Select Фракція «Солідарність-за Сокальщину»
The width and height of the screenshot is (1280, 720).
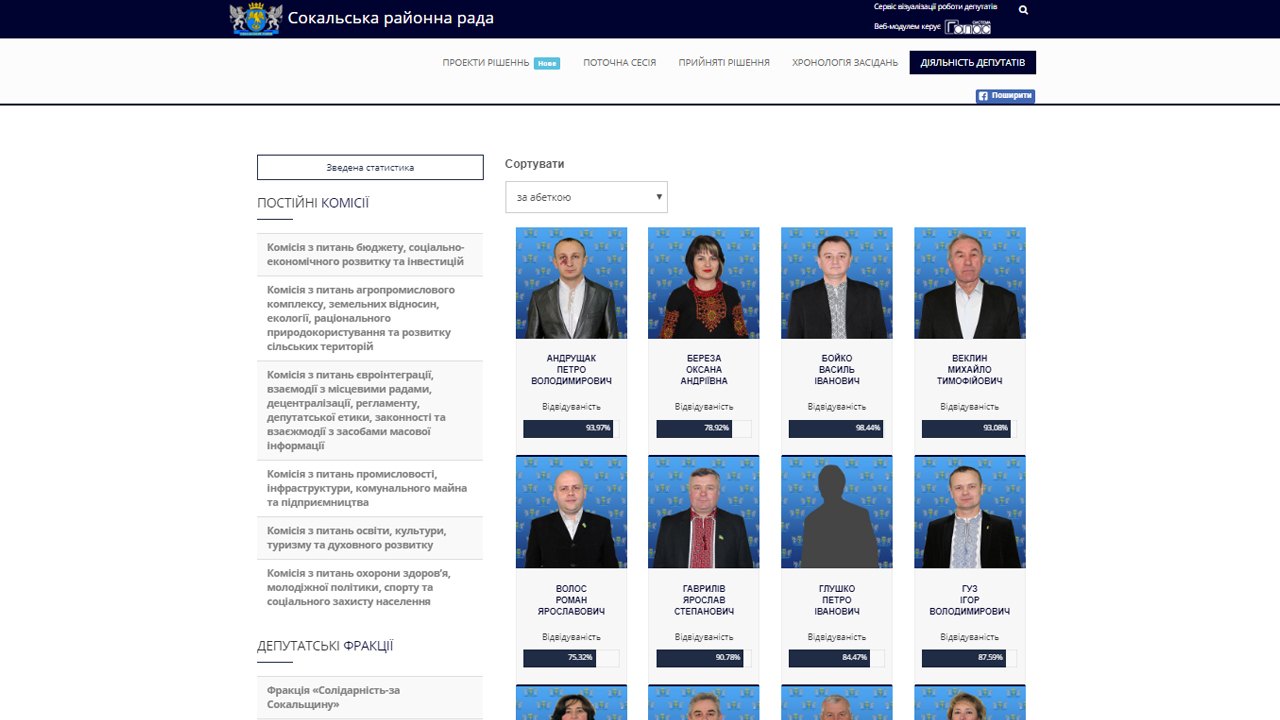click(333, 697)
